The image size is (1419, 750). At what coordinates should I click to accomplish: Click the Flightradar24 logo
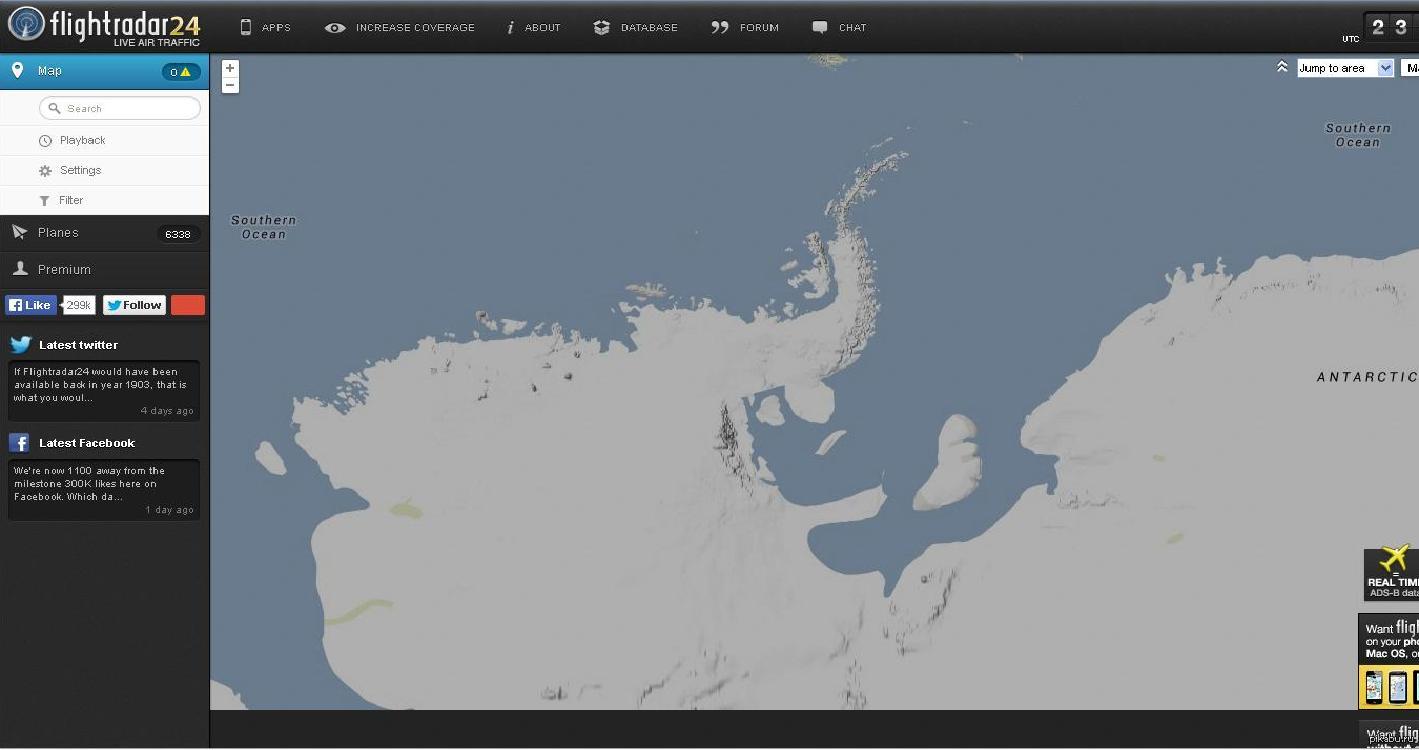pyautogui.click(x=104, y=25)
